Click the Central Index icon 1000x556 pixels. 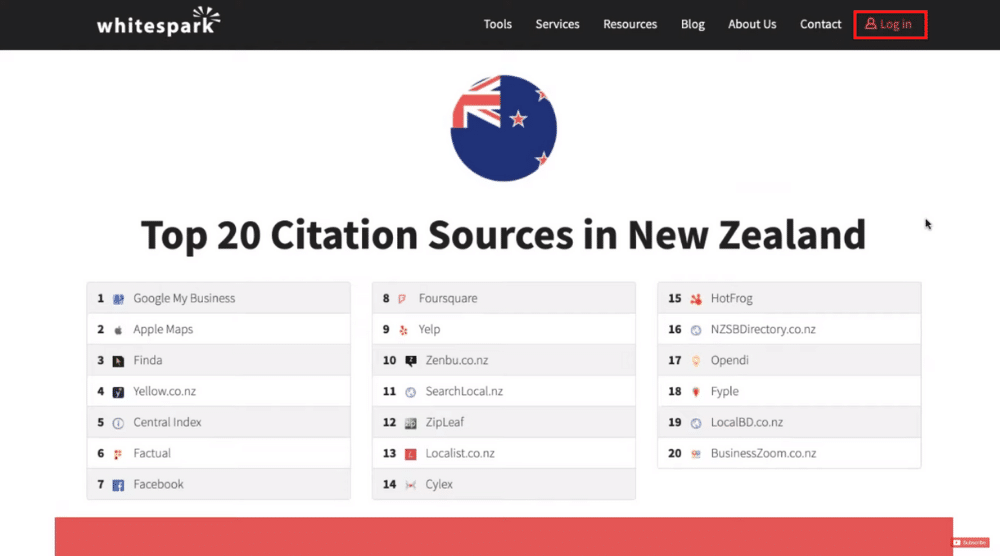(118, 423)
